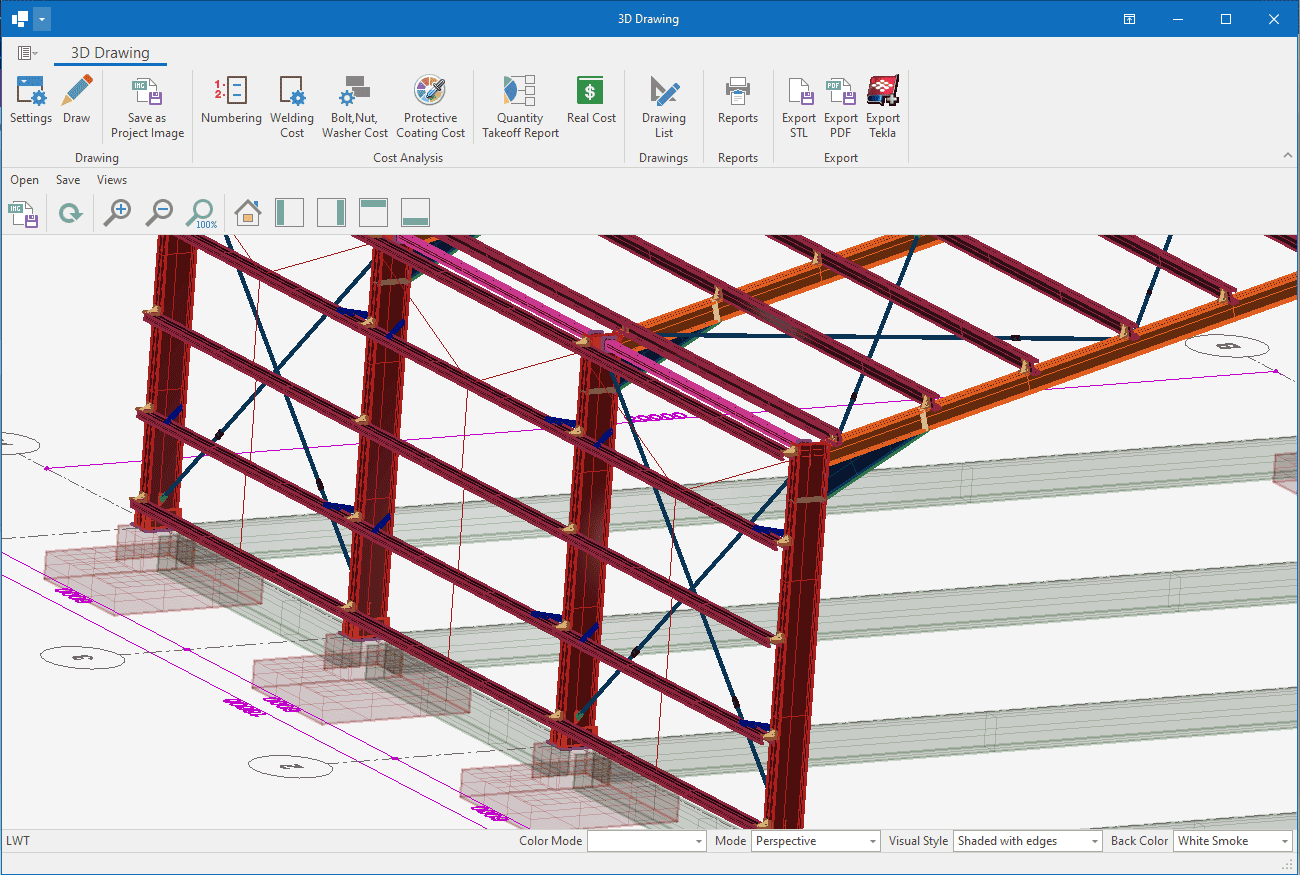
Task: Open the Views menu
Action: pyautogui.click(x=112, y=180)
